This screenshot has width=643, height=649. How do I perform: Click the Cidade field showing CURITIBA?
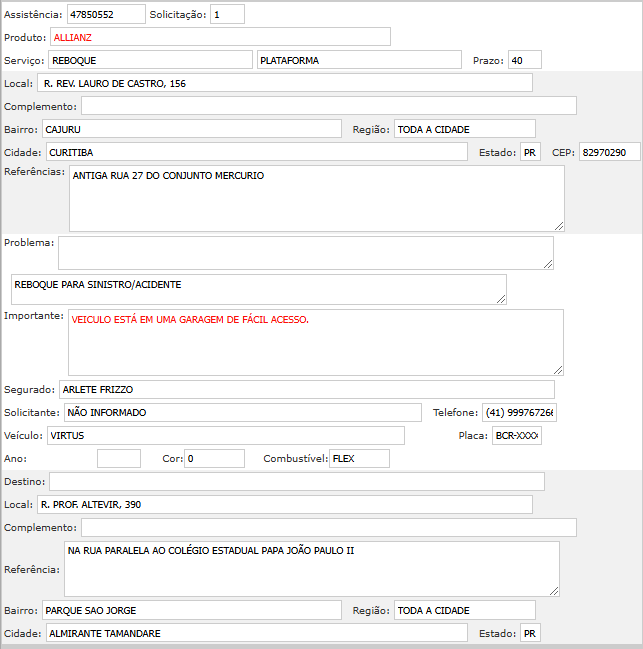click(256, 152)
